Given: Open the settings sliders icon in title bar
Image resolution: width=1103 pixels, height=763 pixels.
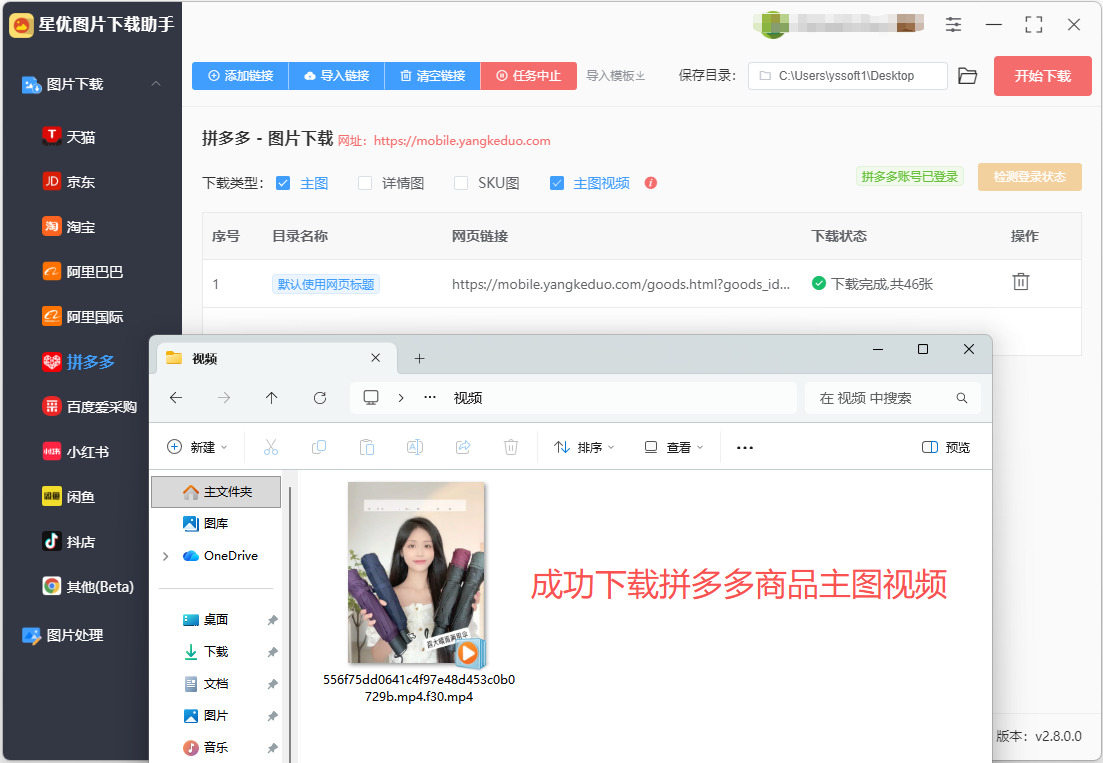Looking at the screenshot, I should 953,25.
